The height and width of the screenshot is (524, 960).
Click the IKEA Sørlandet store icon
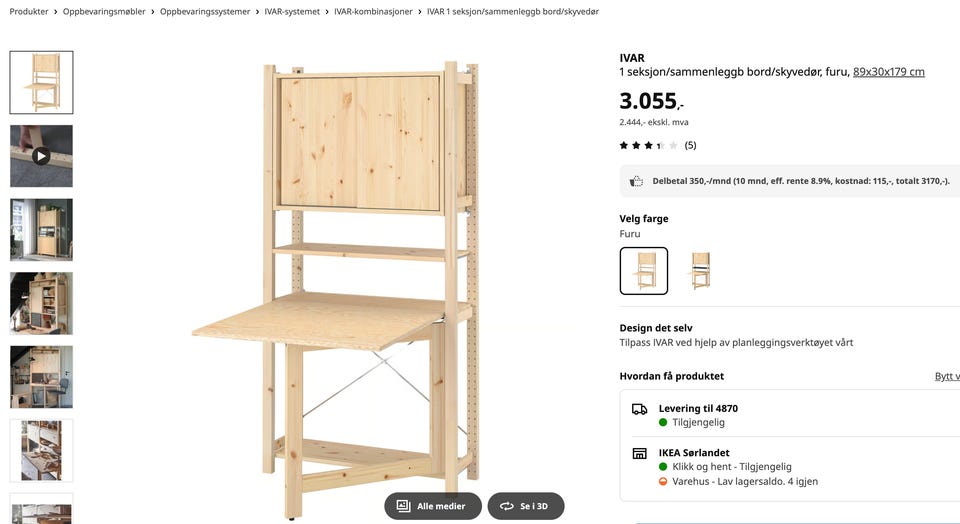point(639,453)
